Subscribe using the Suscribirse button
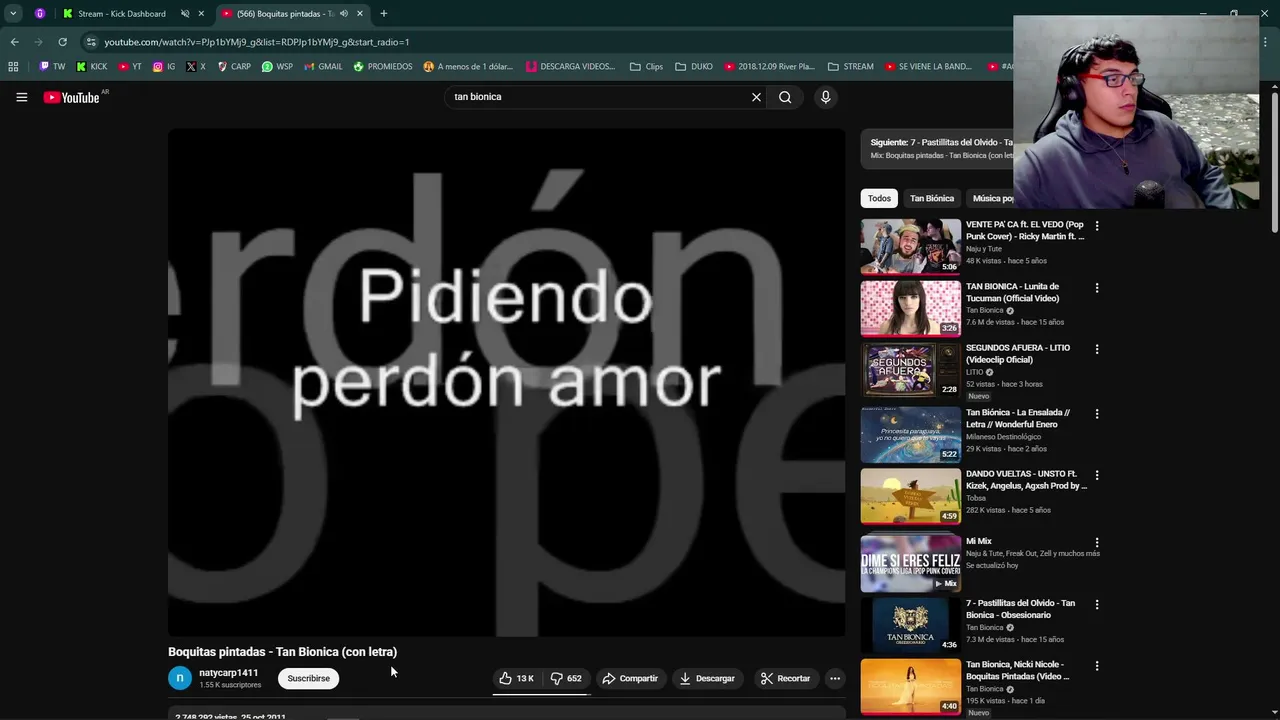 click(308, 678)
